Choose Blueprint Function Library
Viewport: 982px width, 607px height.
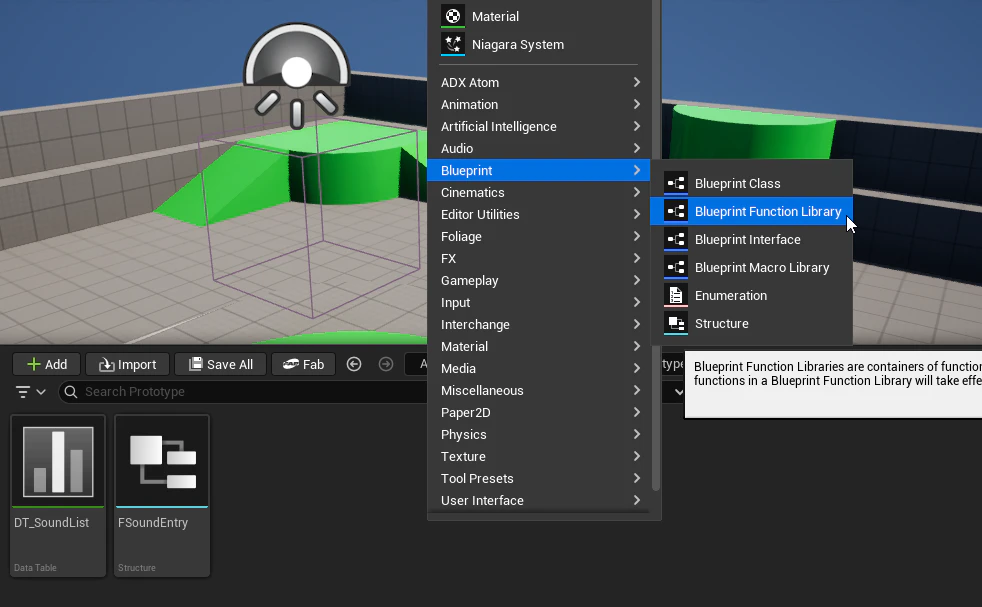coord(752,212)
